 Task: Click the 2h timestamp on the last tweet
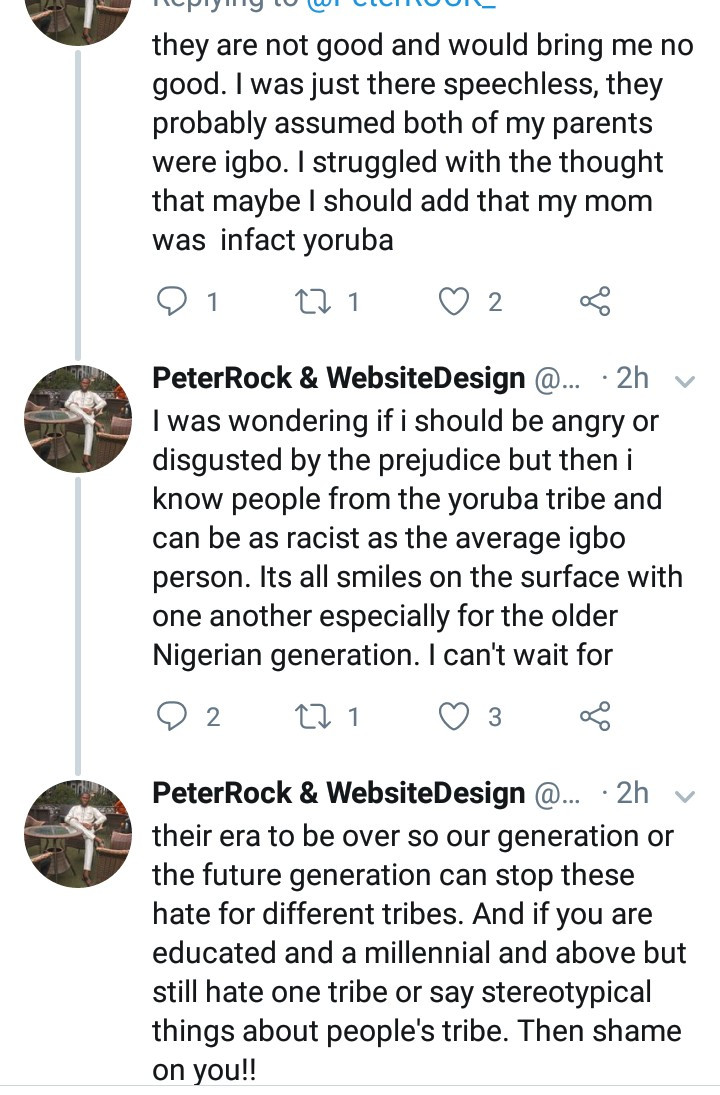632,793
